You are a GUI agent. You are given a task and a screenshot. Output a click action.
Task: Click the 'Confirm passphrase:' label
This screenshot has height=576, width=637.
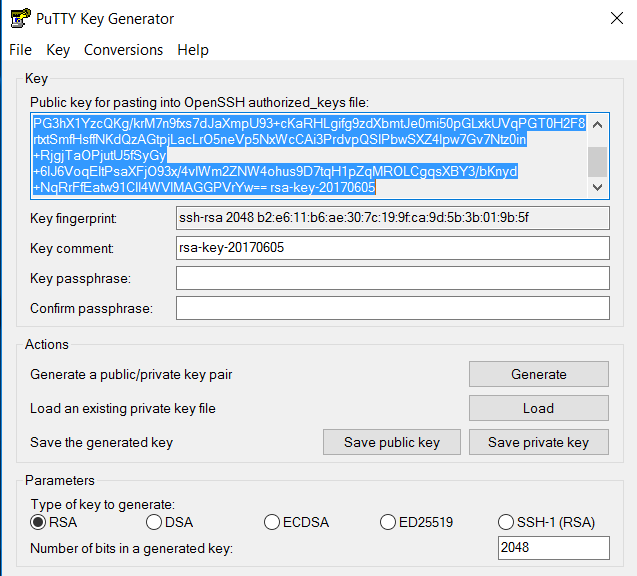pyautogui.click(x=91, y=309)
